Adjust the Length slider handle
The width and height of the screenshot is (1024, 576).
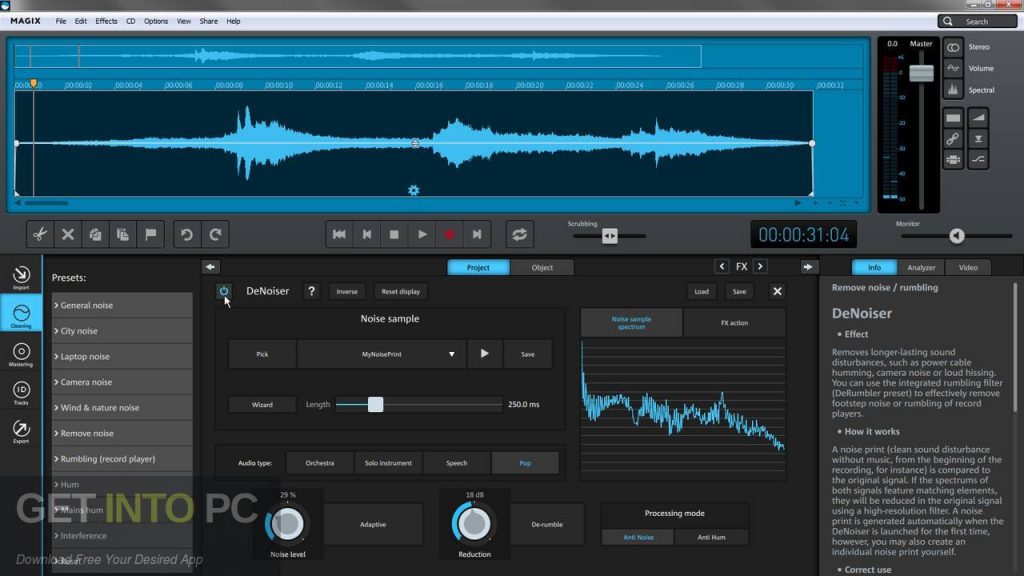pyautogui.click(x=376, y=404)
